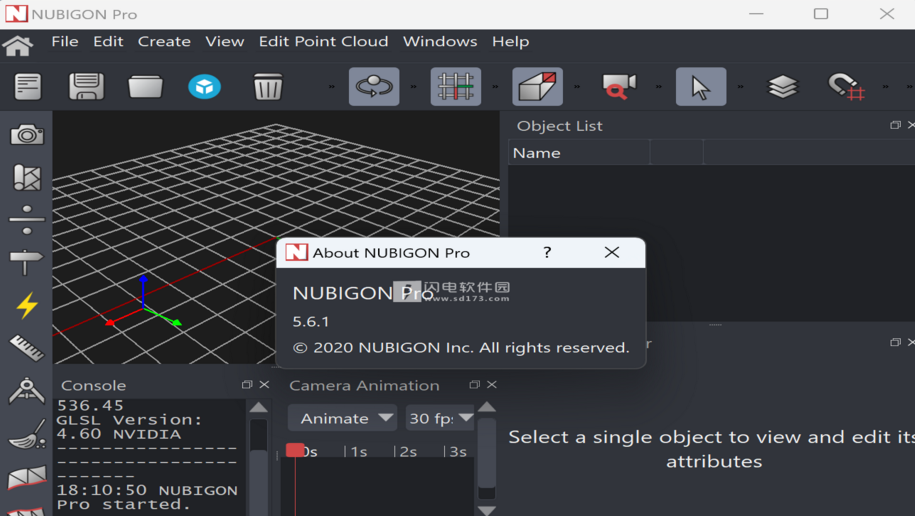
Task: Click Console scrollbar up arrow
Action: point(259,407)
